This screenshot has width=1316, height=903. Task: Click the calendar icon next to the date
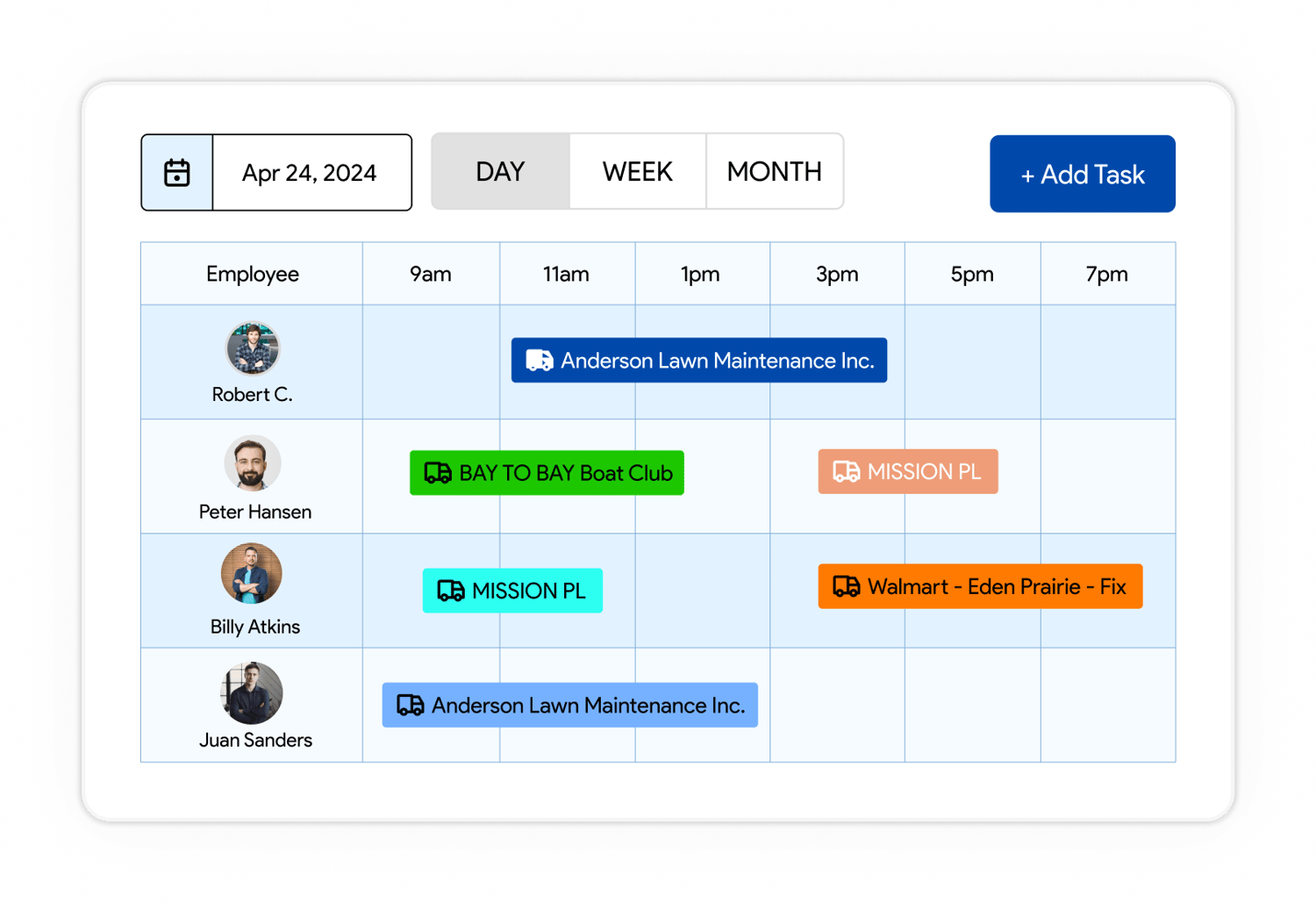(x=176, y=172)
